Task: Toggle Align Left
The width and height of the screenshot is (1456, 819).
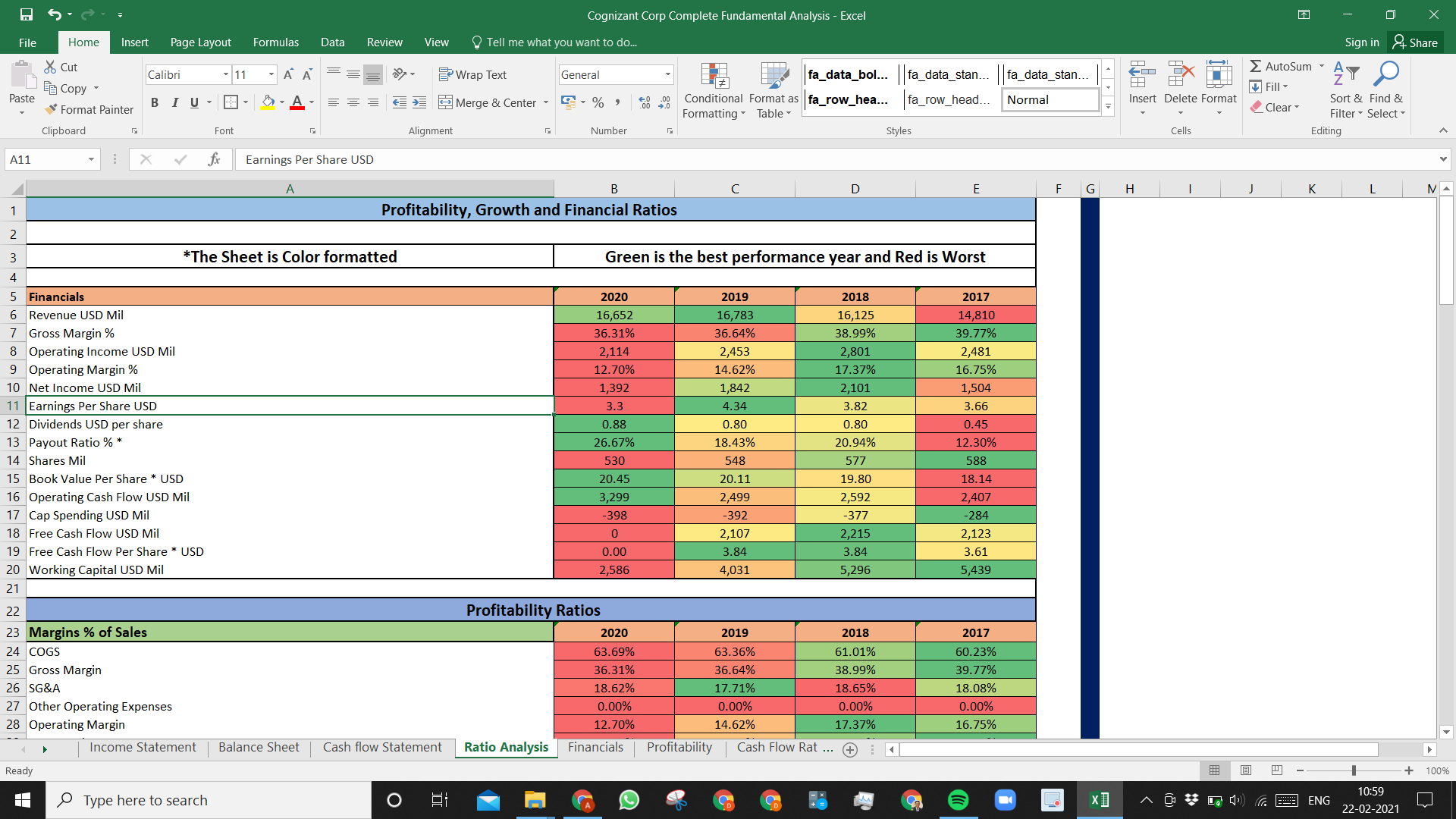Action: click(x=334, y=102)
